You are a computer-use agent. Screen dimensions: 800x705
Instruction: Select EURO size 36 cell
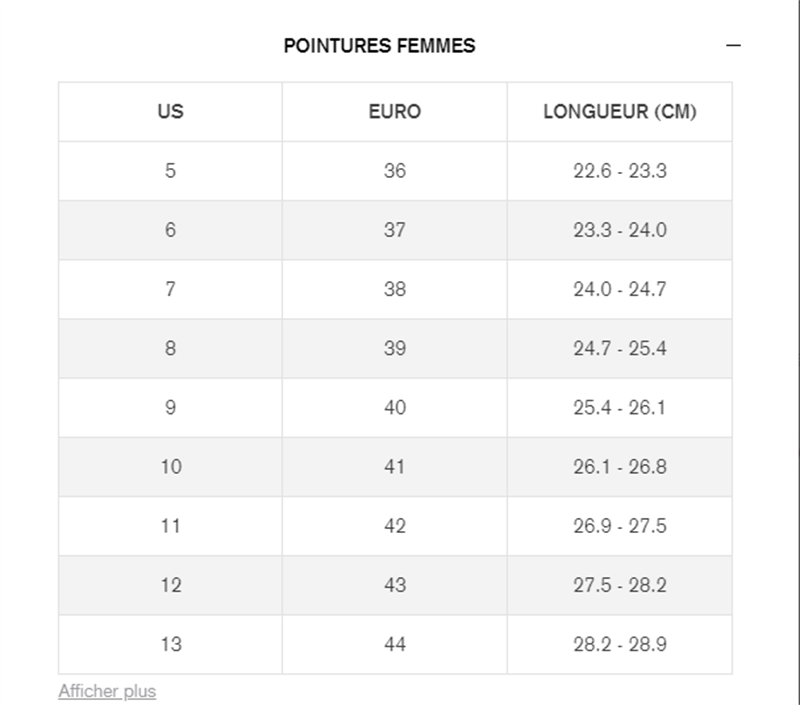click(395, 171)
